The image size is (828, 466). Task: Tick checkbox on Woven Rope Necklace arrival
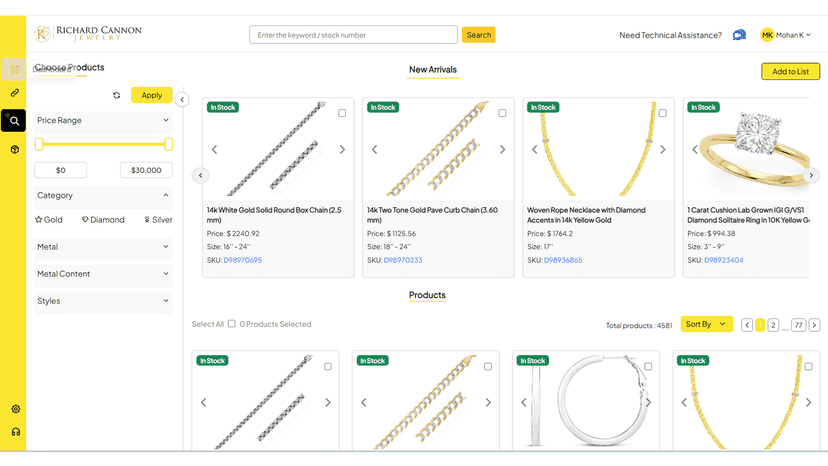coord(663,113)
